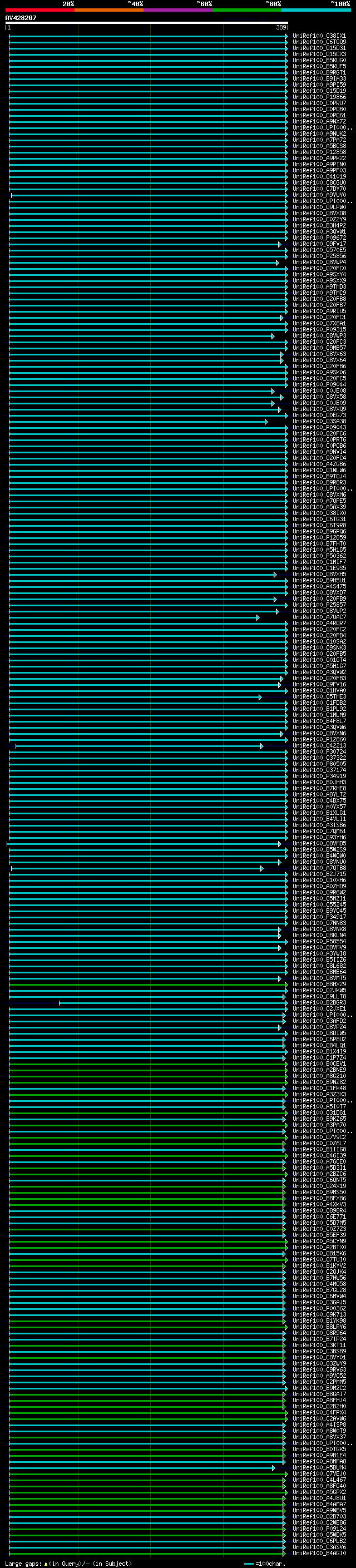Click the orange ~40% identity legend segment
The width and height of the screenshot is (356, 1568).
pyautogui.click(x=109, y=10)
